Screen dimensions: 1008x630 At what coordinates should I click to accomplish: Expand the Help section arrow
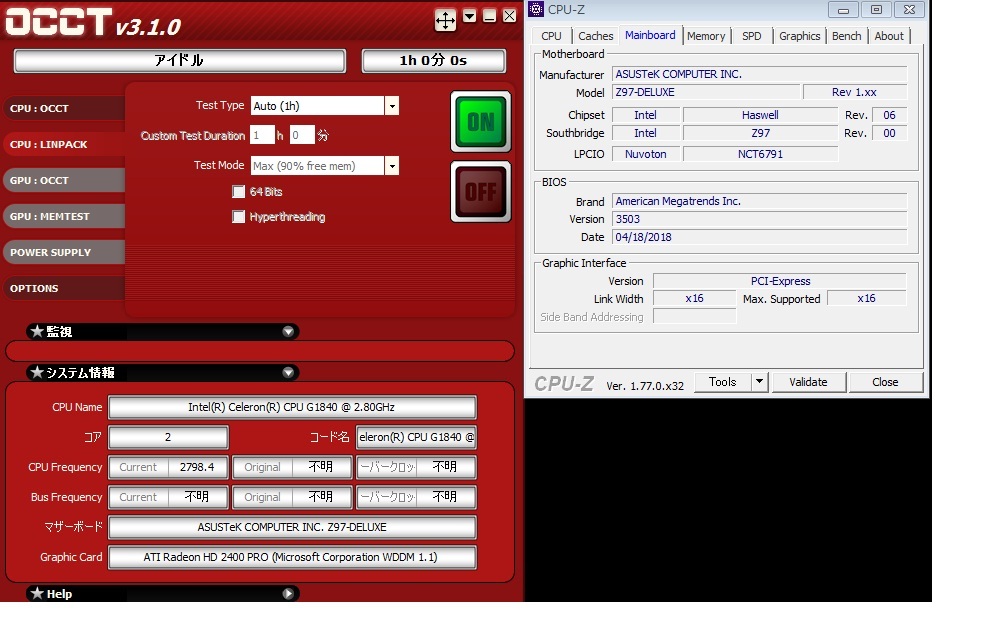288,594
